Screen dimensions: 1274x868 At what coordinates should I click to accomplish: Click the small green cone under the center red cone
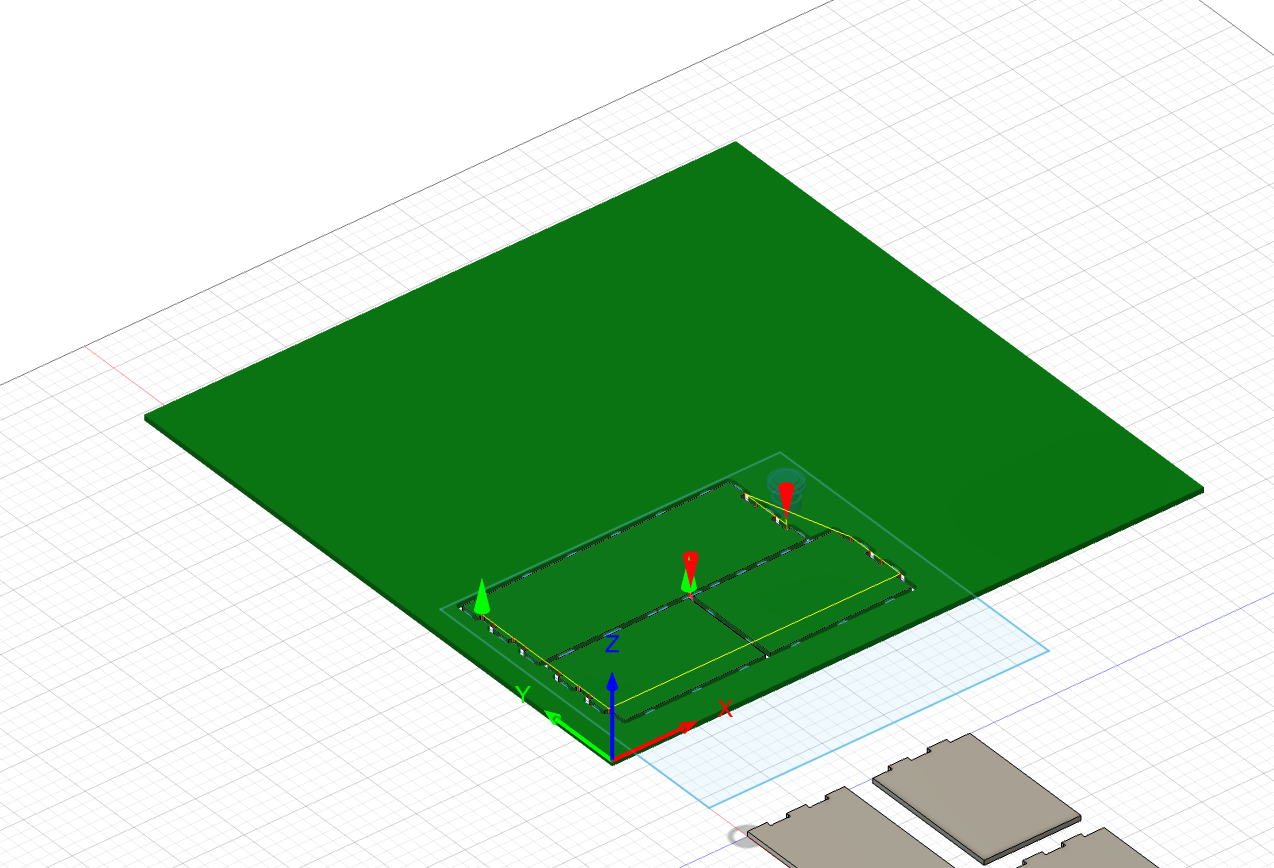point(688,582)
